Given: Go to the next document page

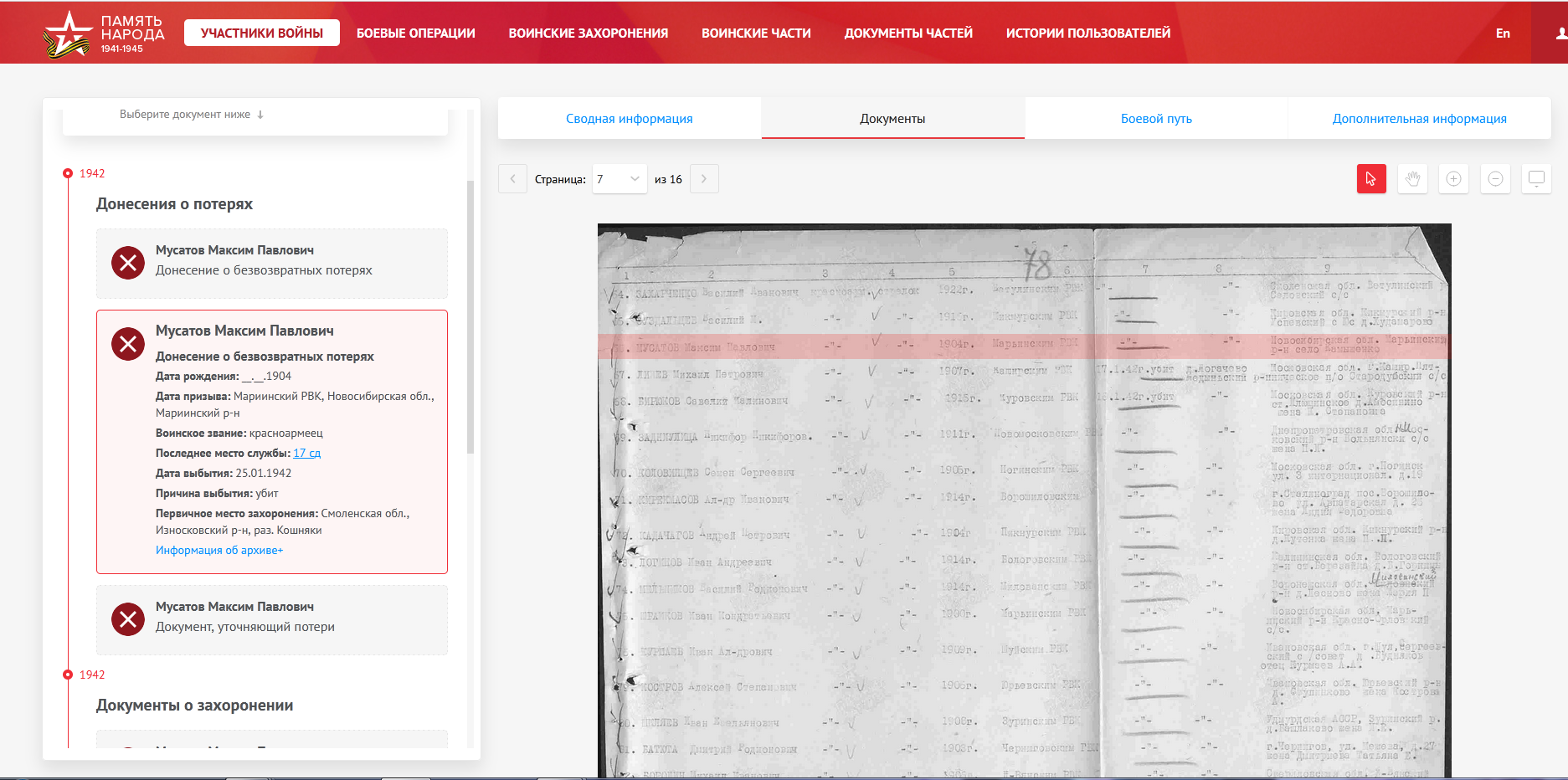Looking at the screenshot, I should pos(704,179).
